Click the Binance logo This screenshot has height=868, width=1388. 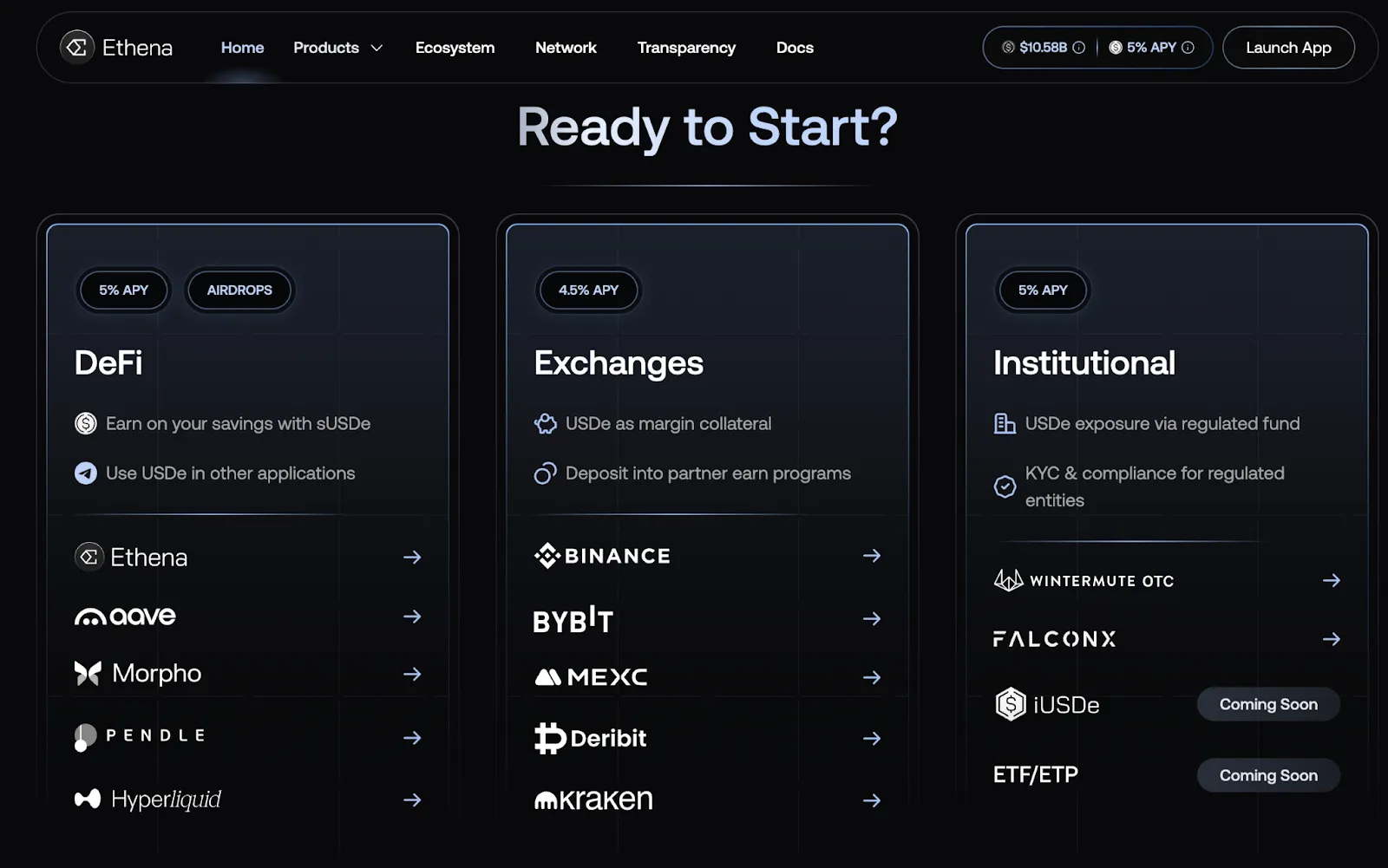[x=602, y=555]
